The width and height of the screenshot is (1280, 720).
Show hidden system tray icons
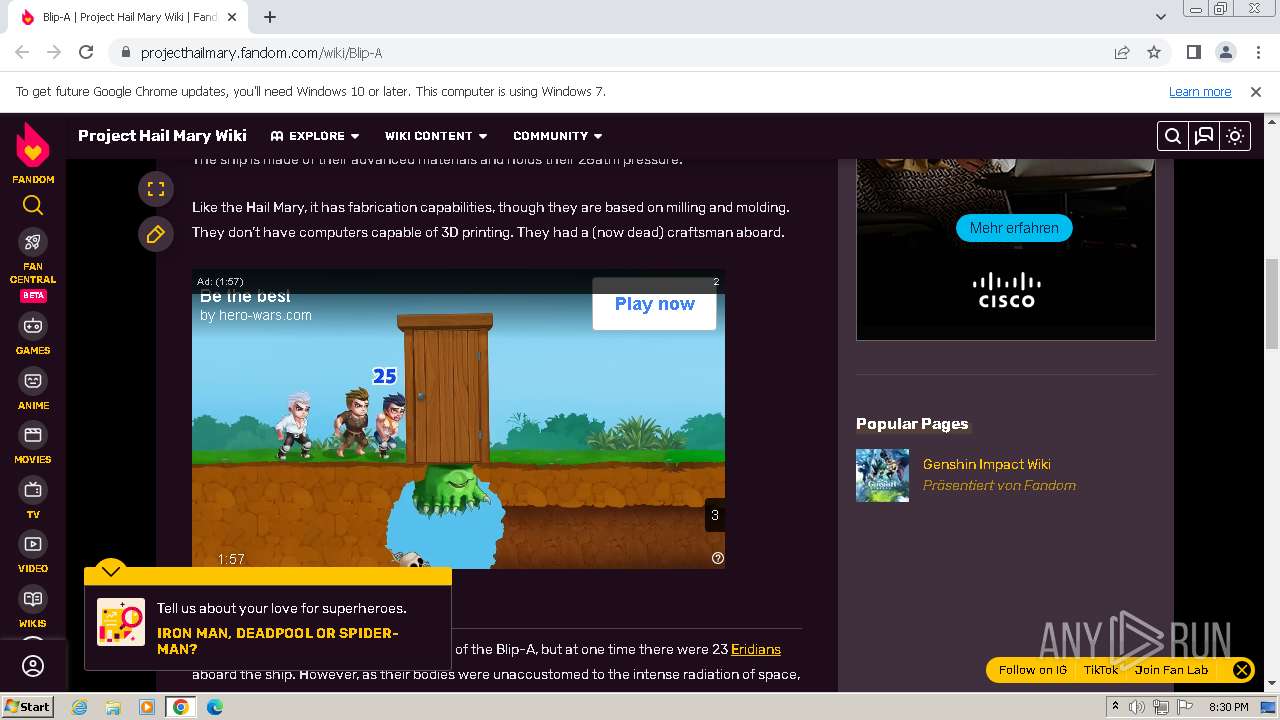[1115, 707]
